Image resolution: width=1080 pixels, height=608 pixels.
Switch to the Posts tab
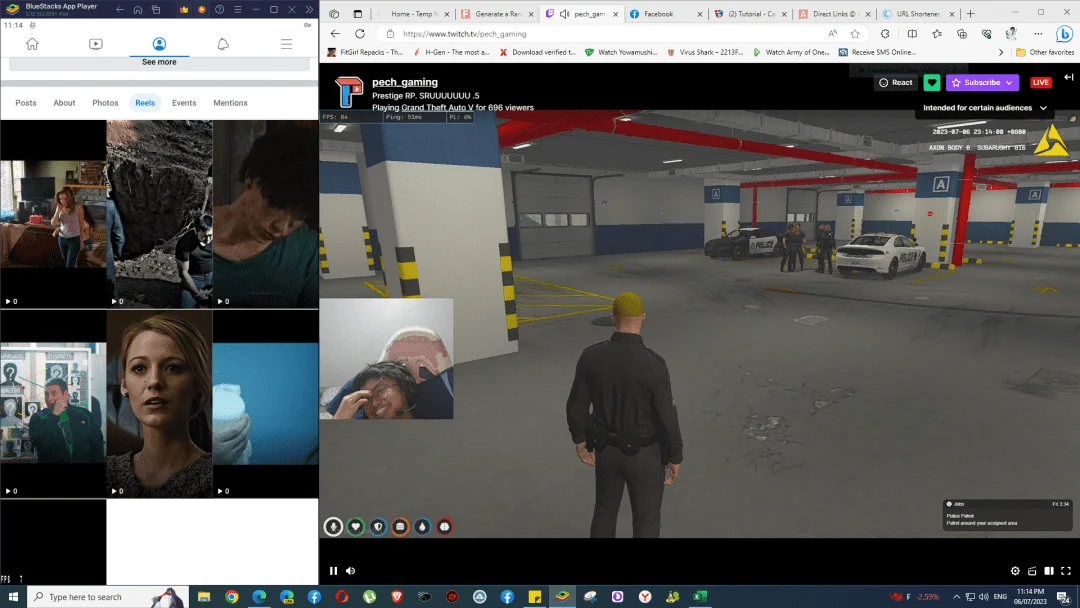[x=25, y=103]
